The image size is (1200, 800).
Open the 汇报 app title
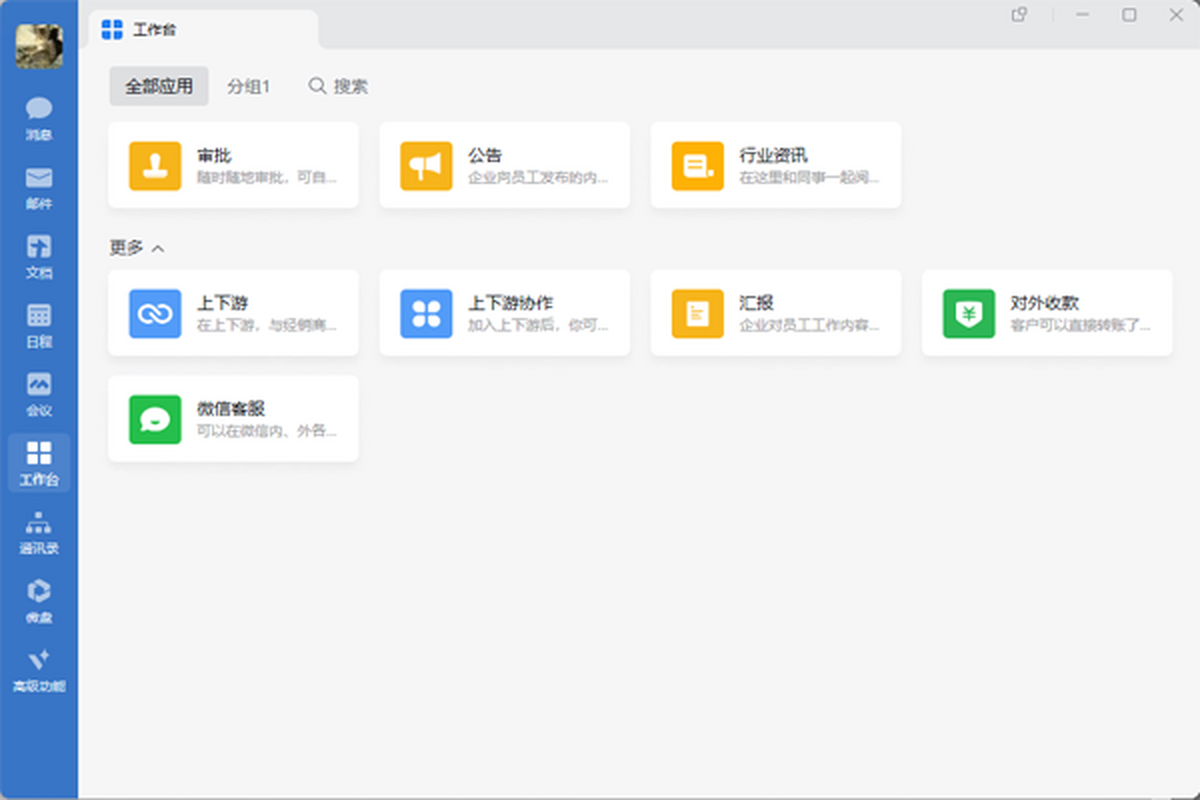[x=756, y=302]
